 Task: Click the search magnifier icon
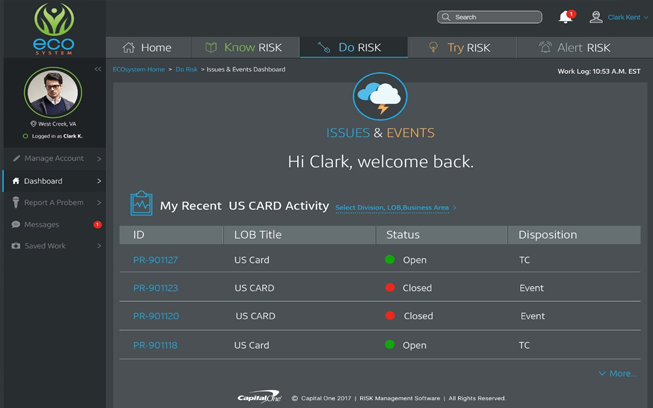446,17
